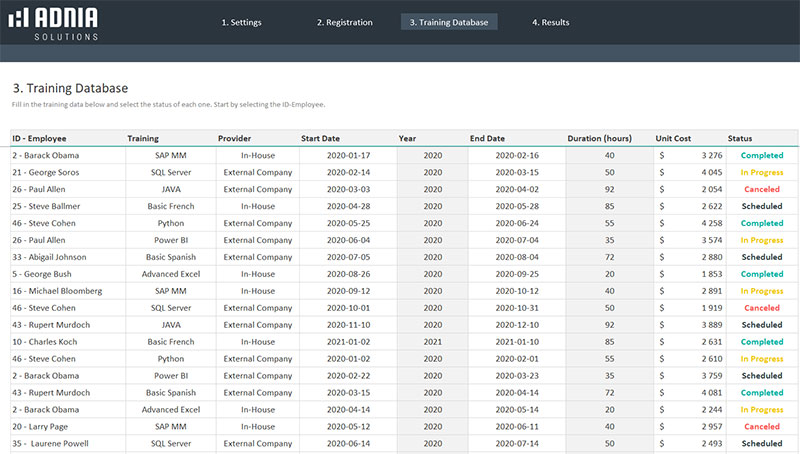Click the ID - Employee column header
800x454 pixels.
39,138
